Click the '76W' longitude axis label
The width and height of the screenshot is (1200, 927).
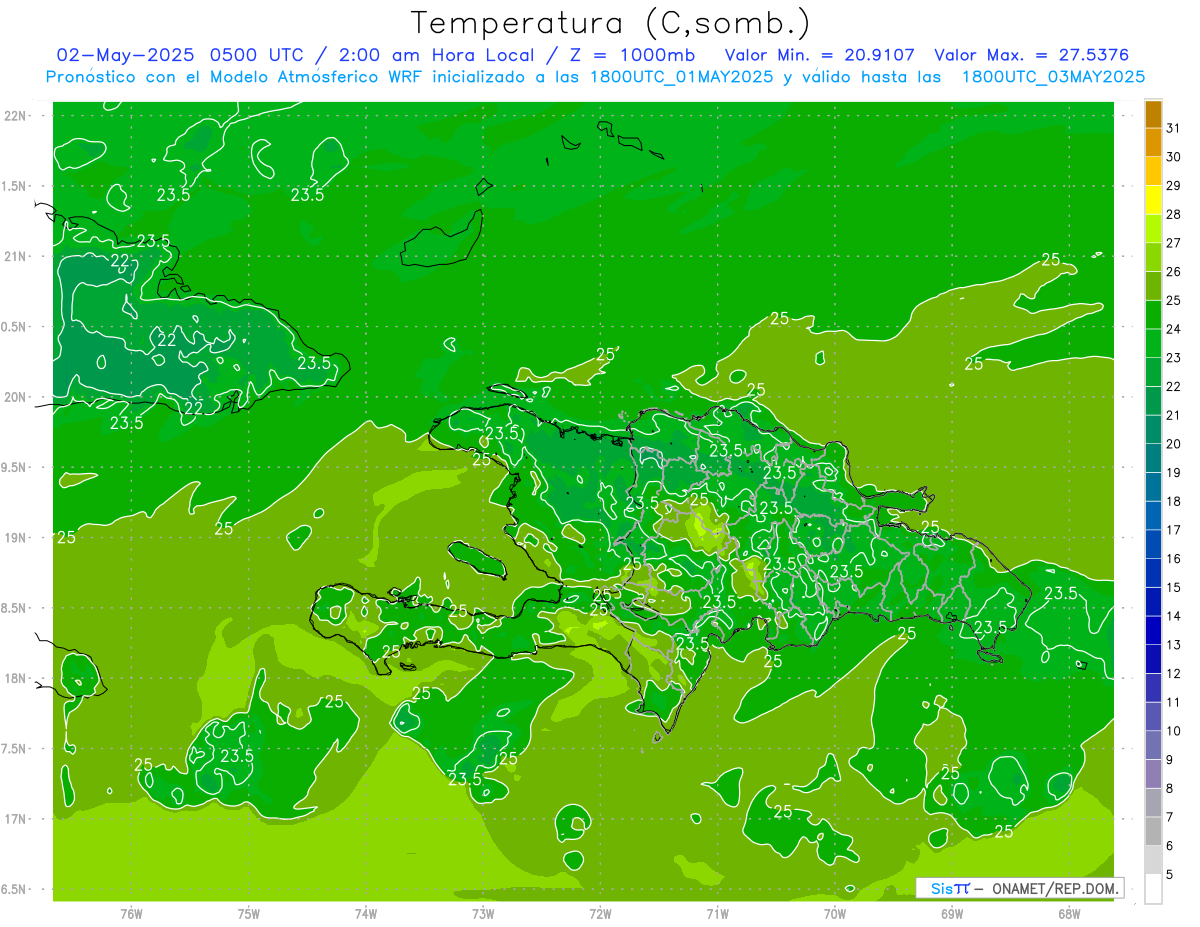[131, 914]
